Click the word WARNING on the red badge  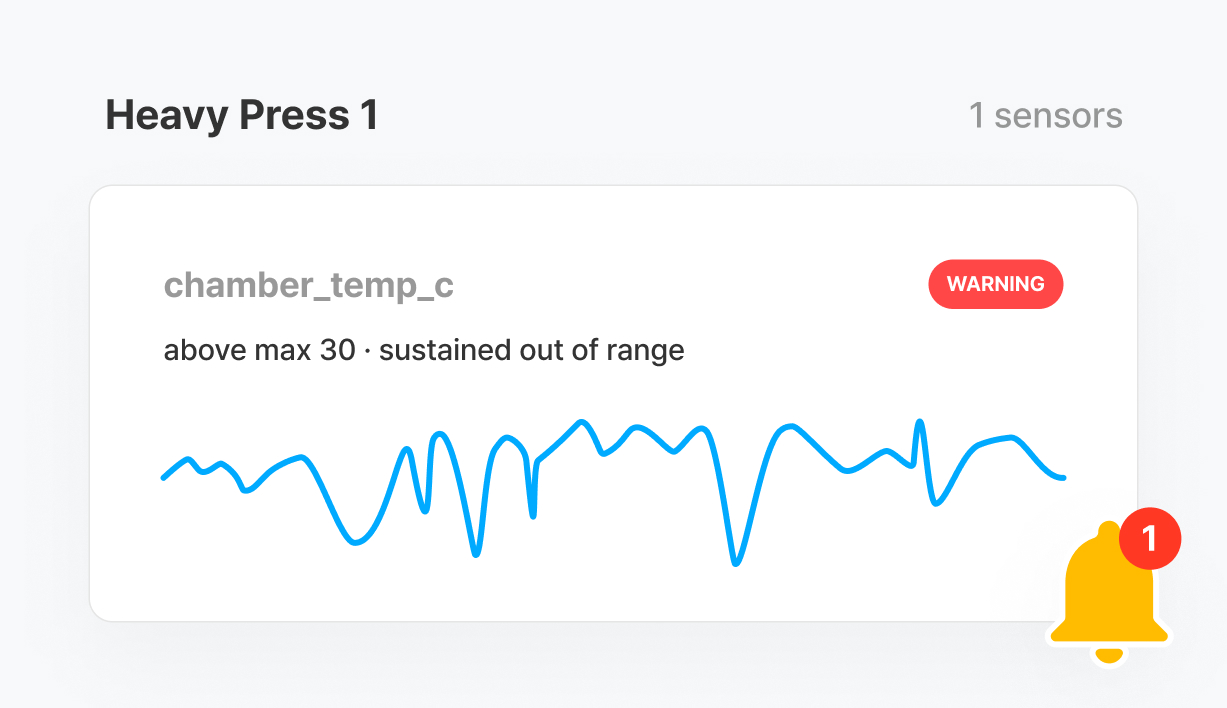point(995,284)
